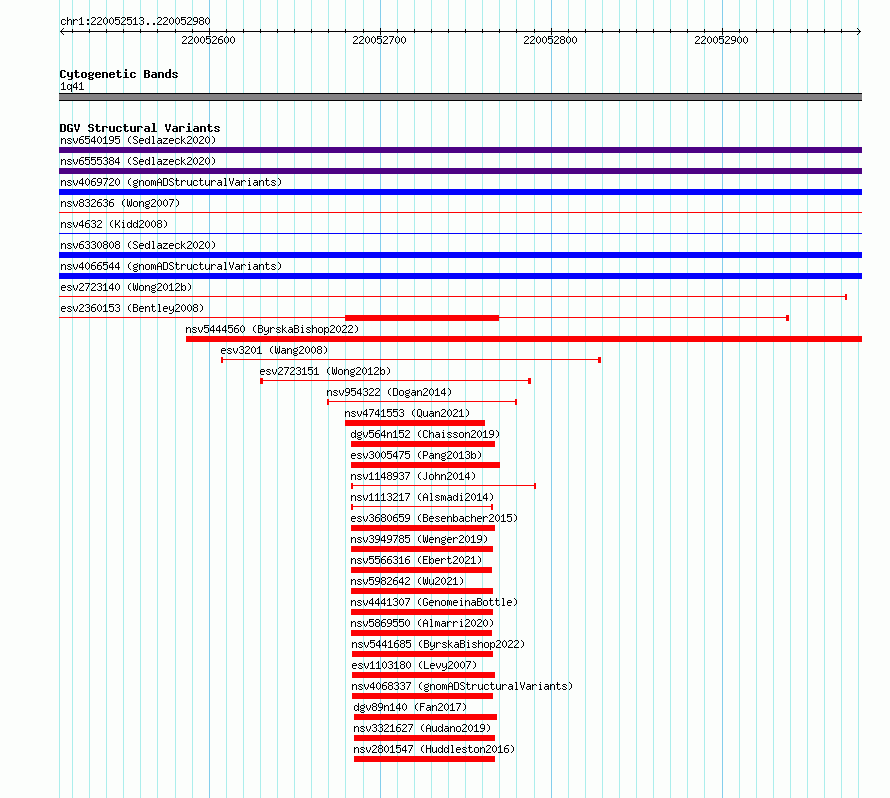Viewport: 890px width, 798px height.
Task: Click the DGV Structural Variants track title
Action: coord(140,128)
